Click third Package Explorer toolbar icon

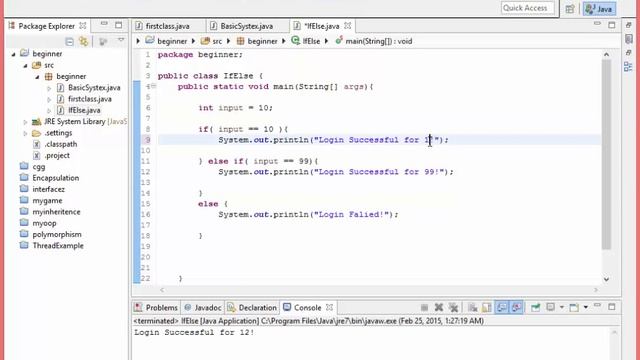point(103,41)
